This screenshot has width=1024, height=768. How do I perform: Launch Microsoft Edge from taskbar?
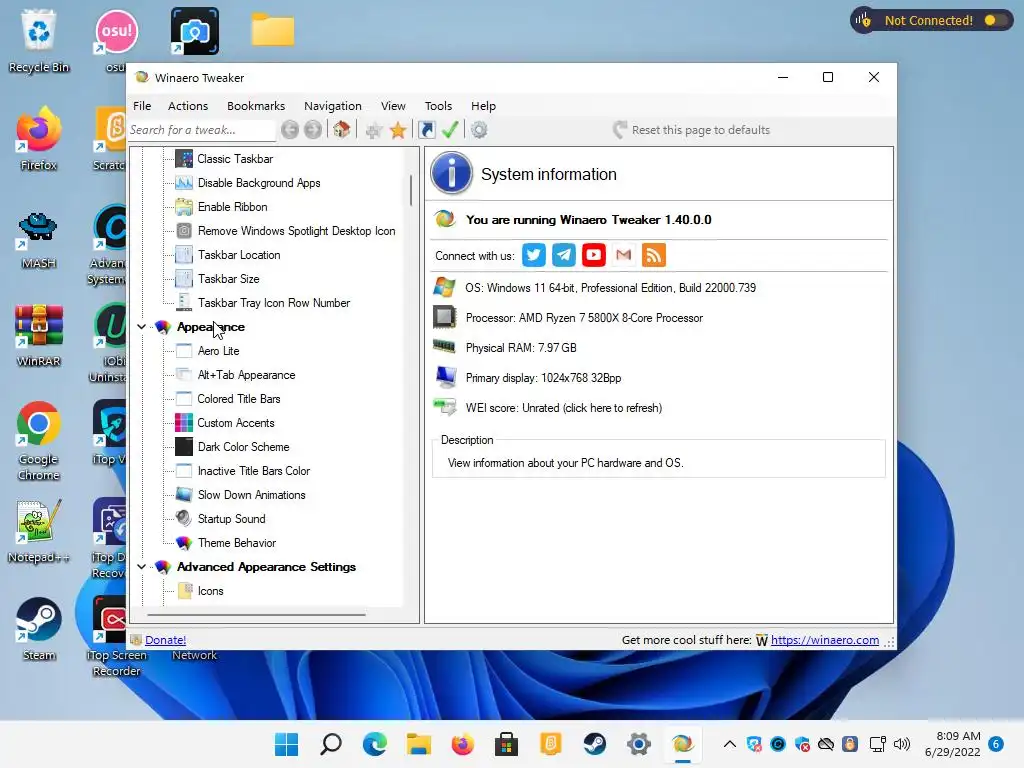click(375, 744)
